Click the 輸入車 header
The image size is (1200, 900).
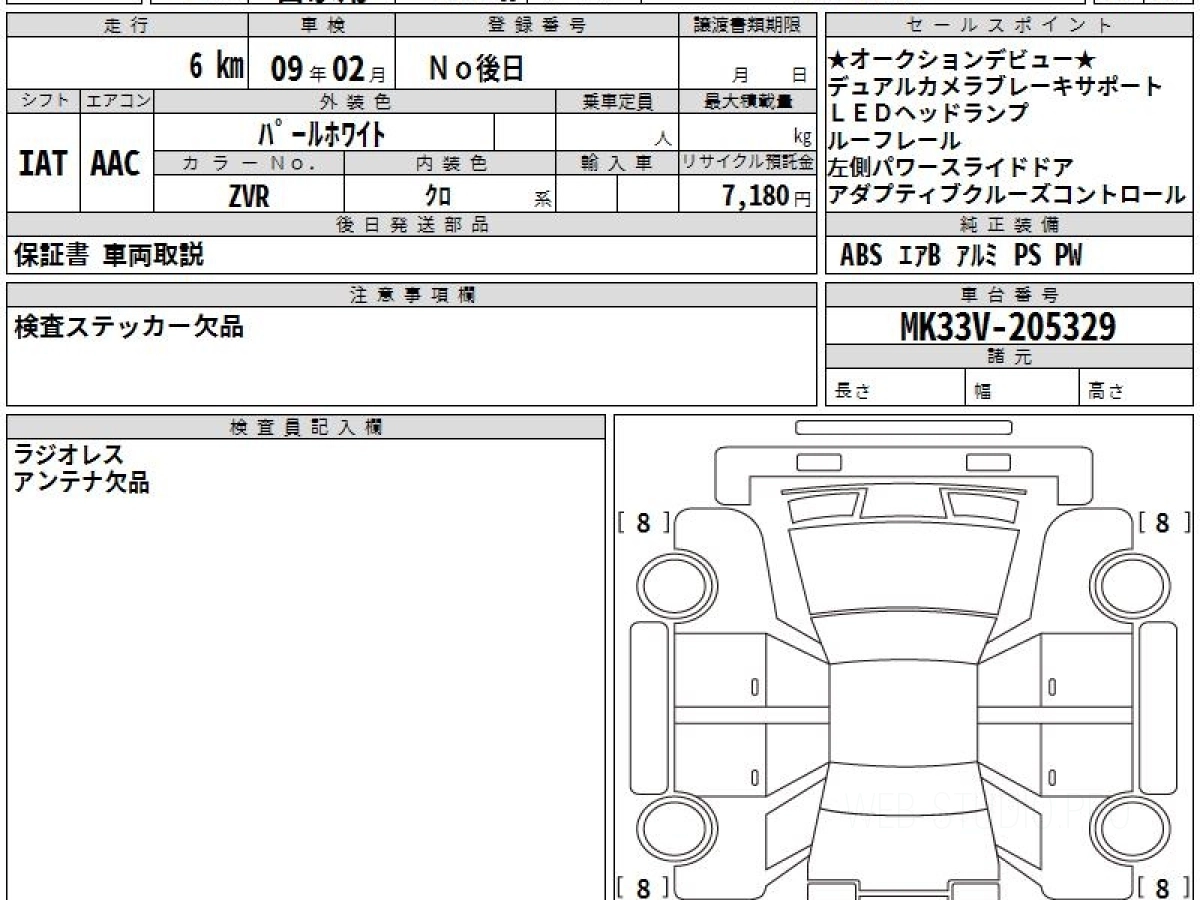[617, 164]
